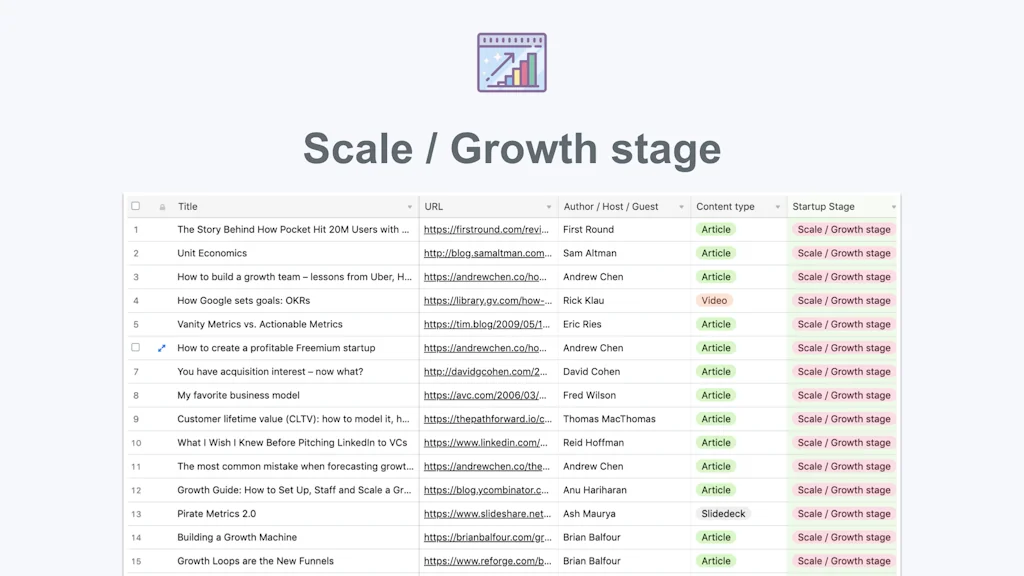
Task: Follow Sam Altman's blog URL link
Action: [x=483, y=253]
